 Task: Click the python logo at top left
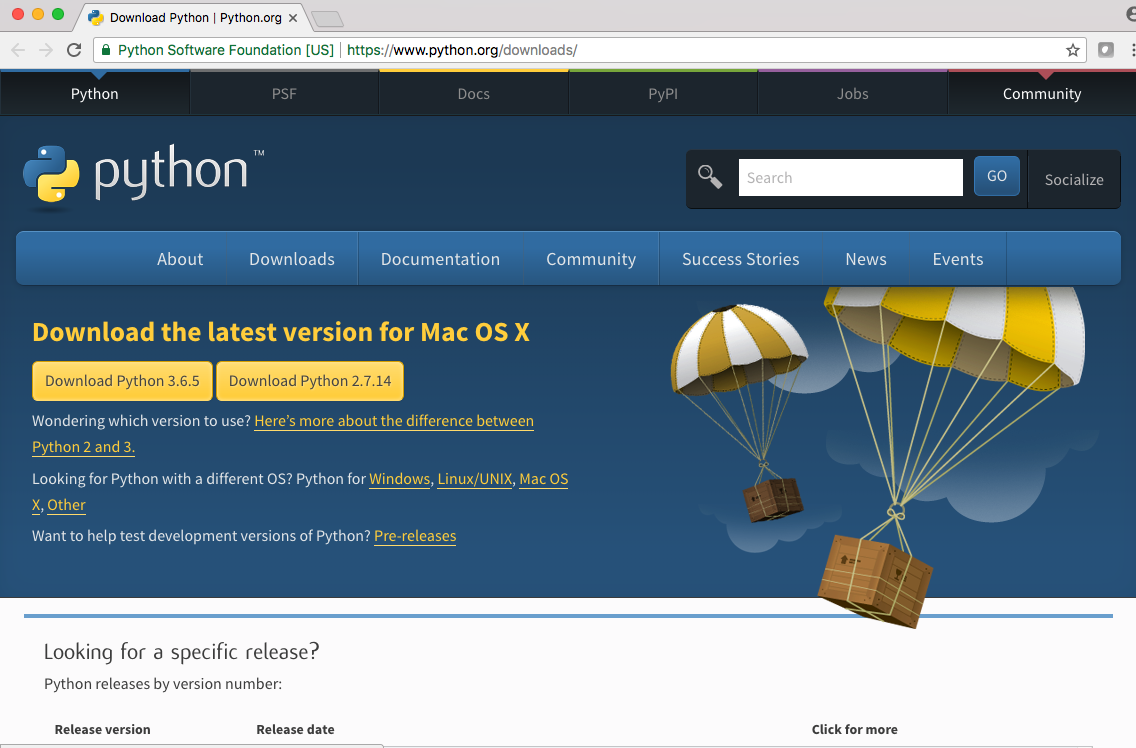[x=143, y=176]
